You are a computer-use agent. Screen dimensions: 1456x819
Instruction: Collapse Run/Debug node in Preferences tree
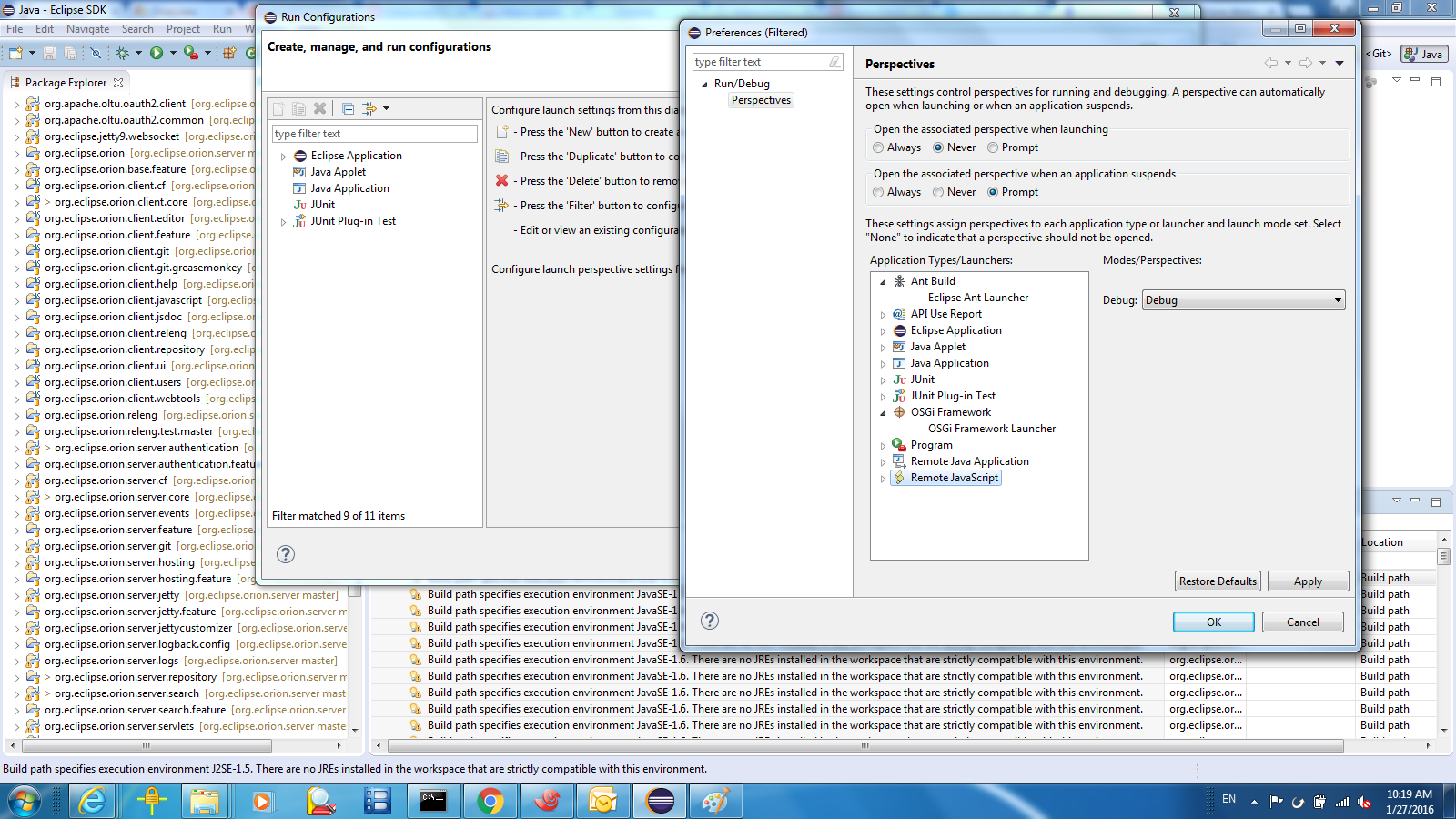tap(704, 84)
